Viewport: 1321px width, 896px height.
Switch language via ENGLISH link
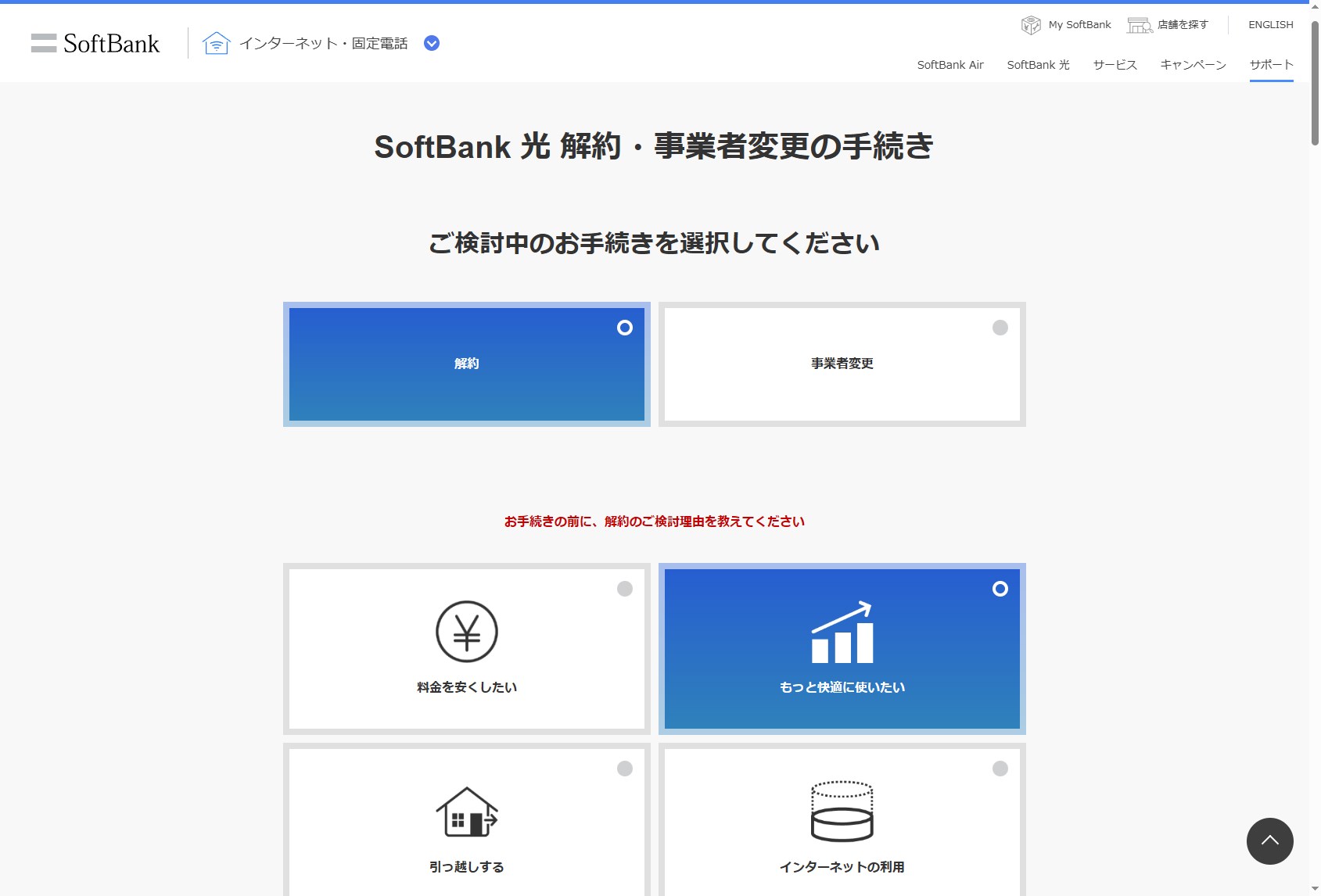pos(1270,25)
